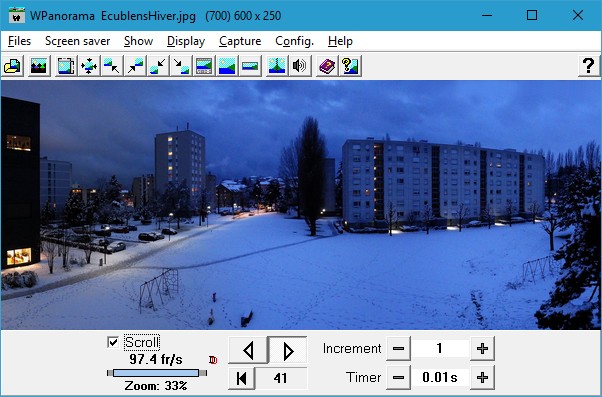Close the WPanorama window
Viewport: 602px width, 397px height.
578,15
